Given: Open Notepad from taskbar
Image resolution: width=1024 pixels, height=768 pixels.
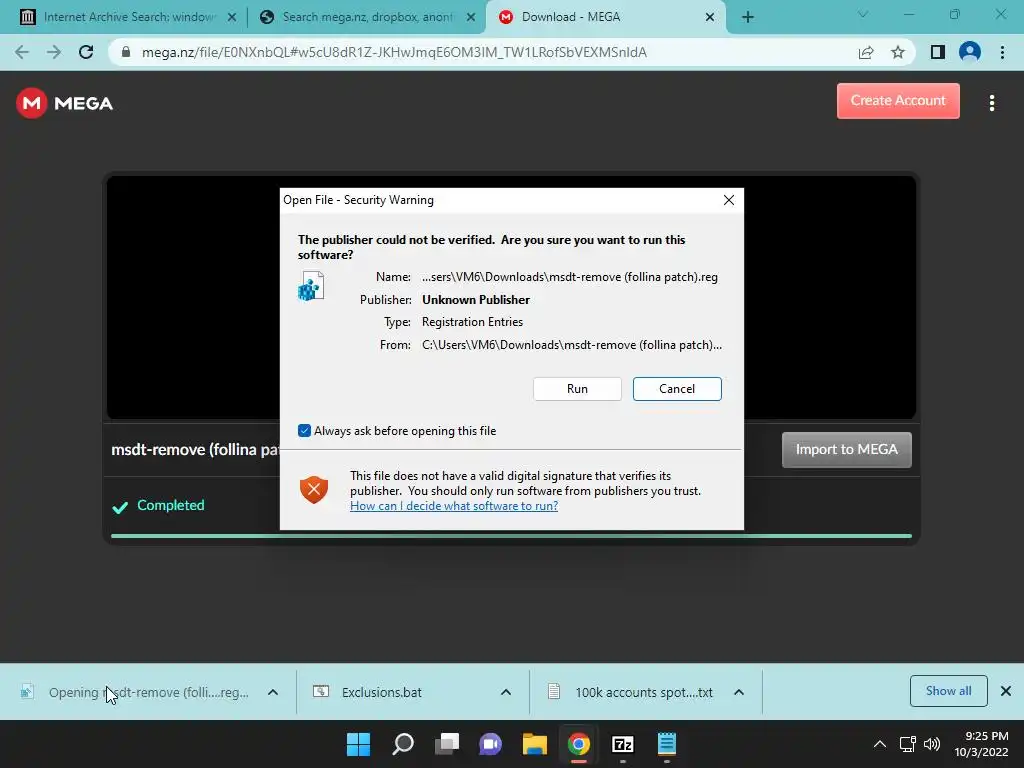Looking at the screenshot, I should pos(667,744).
